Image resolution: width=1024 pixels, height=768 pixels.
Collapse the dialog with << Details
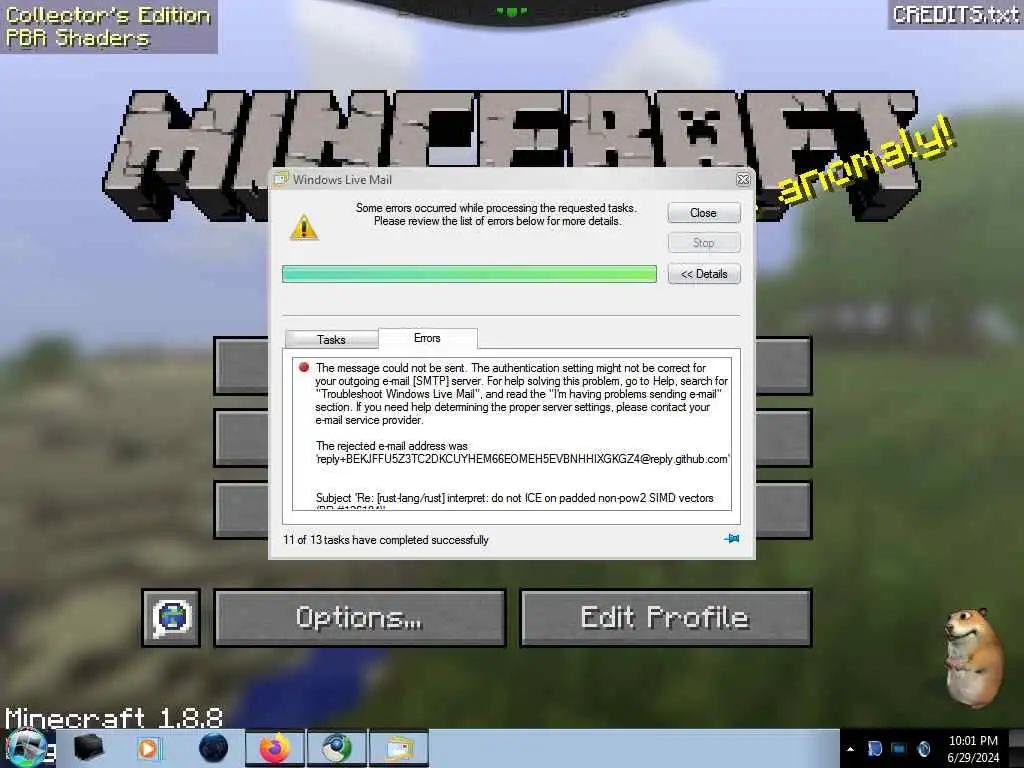(703, 274)
